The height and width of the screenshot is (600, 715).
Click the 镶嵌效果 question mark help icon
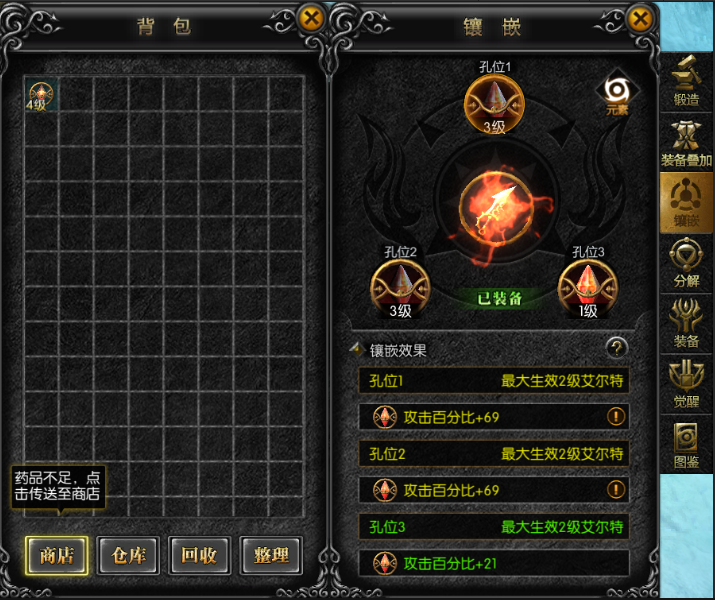617,349
